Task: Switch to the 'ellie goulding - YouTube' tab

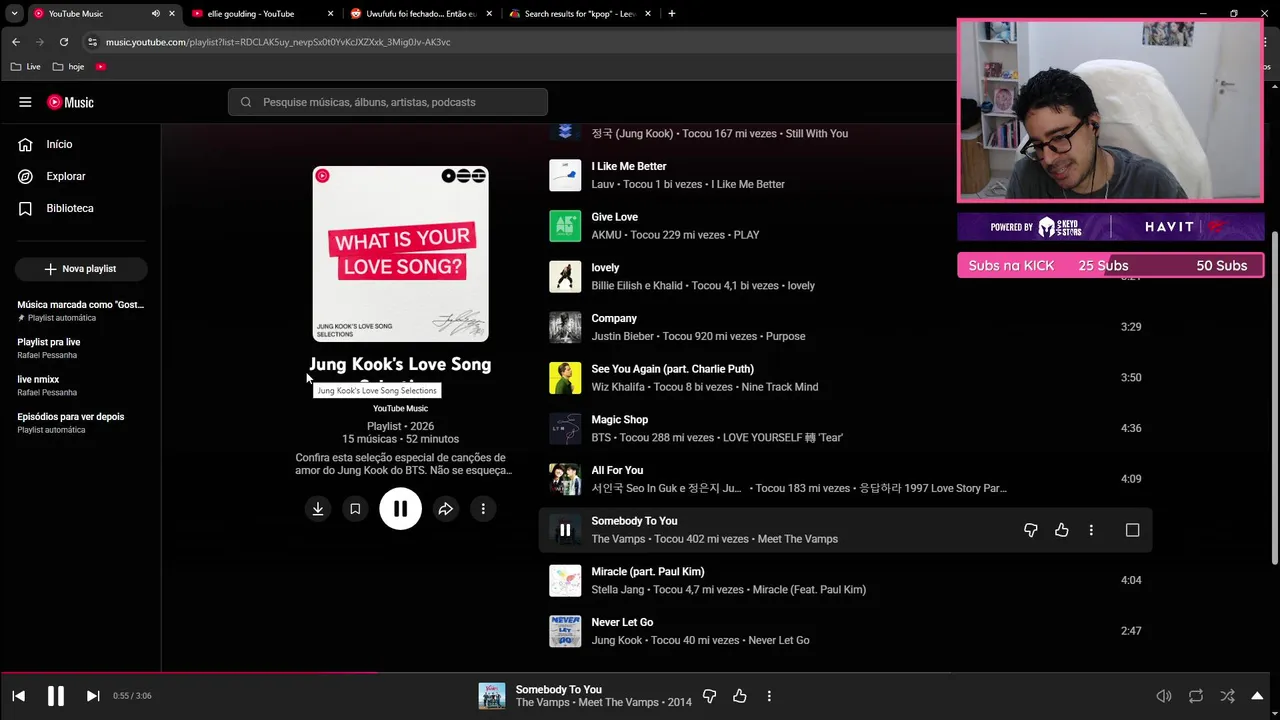Action: [262, 14]
